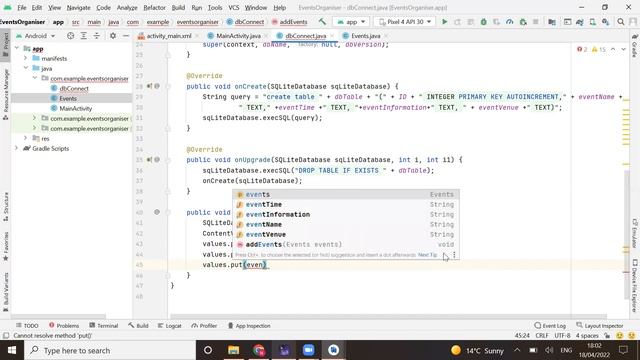The height and width of the screenshot is (360, 640).
Task: Open the Navigate menu
Action: click(x=78, y=7)
